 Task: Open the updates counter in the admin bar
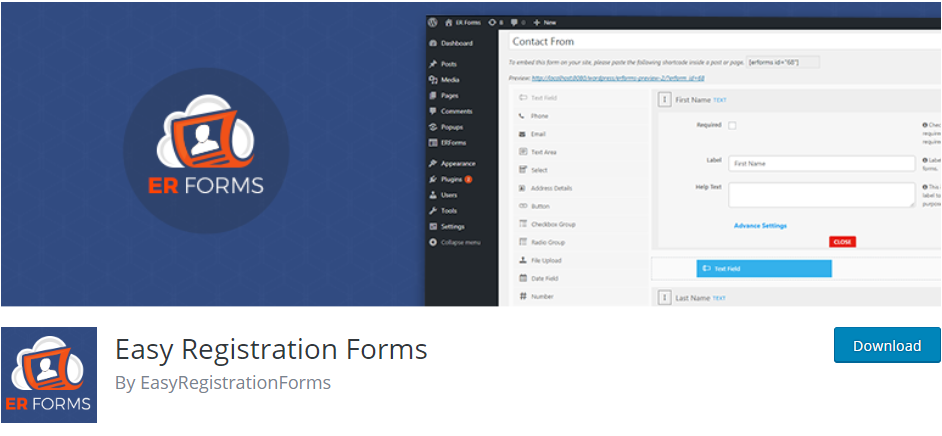coord(496,22)
